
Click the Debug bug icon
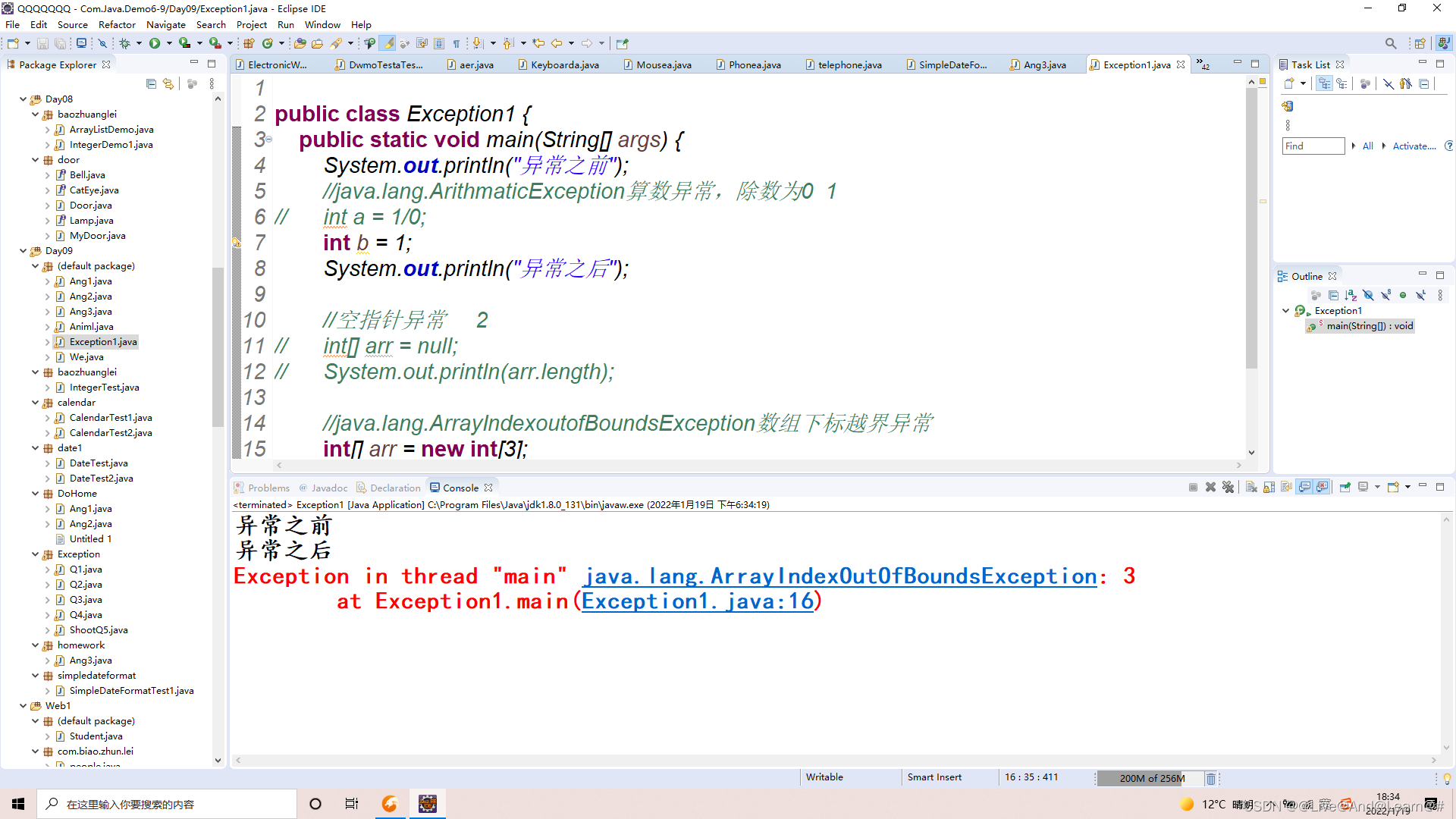pos(125,43)
